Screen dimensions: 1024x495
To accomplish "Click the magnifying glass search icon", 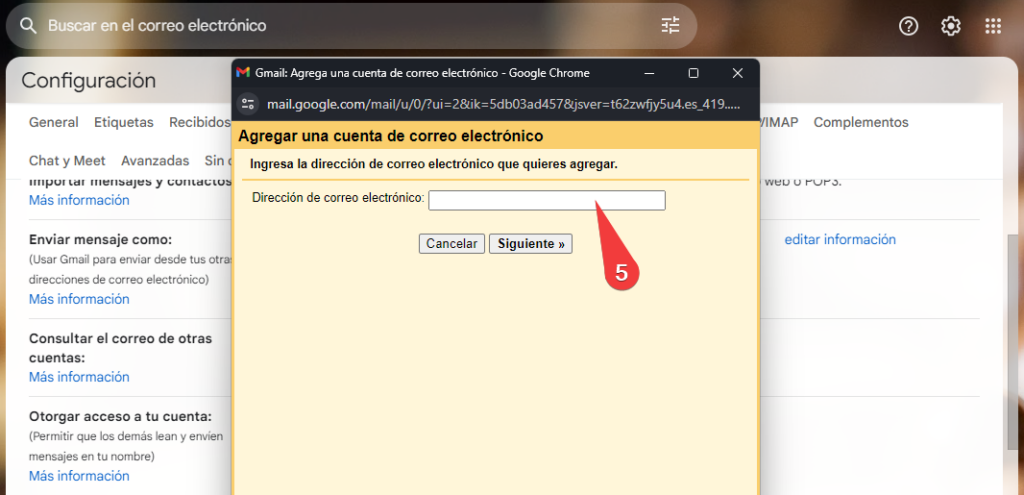I will click(x=29, y=25).
